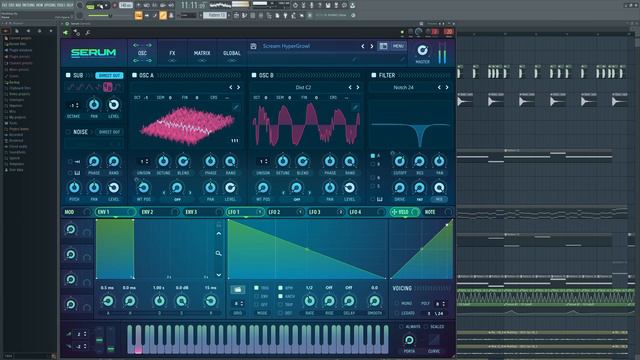Click the portamento Curve display
Image resolution: width=640 pixels, height=360 pixels.
pyautogui.click(x=434, y=340)
